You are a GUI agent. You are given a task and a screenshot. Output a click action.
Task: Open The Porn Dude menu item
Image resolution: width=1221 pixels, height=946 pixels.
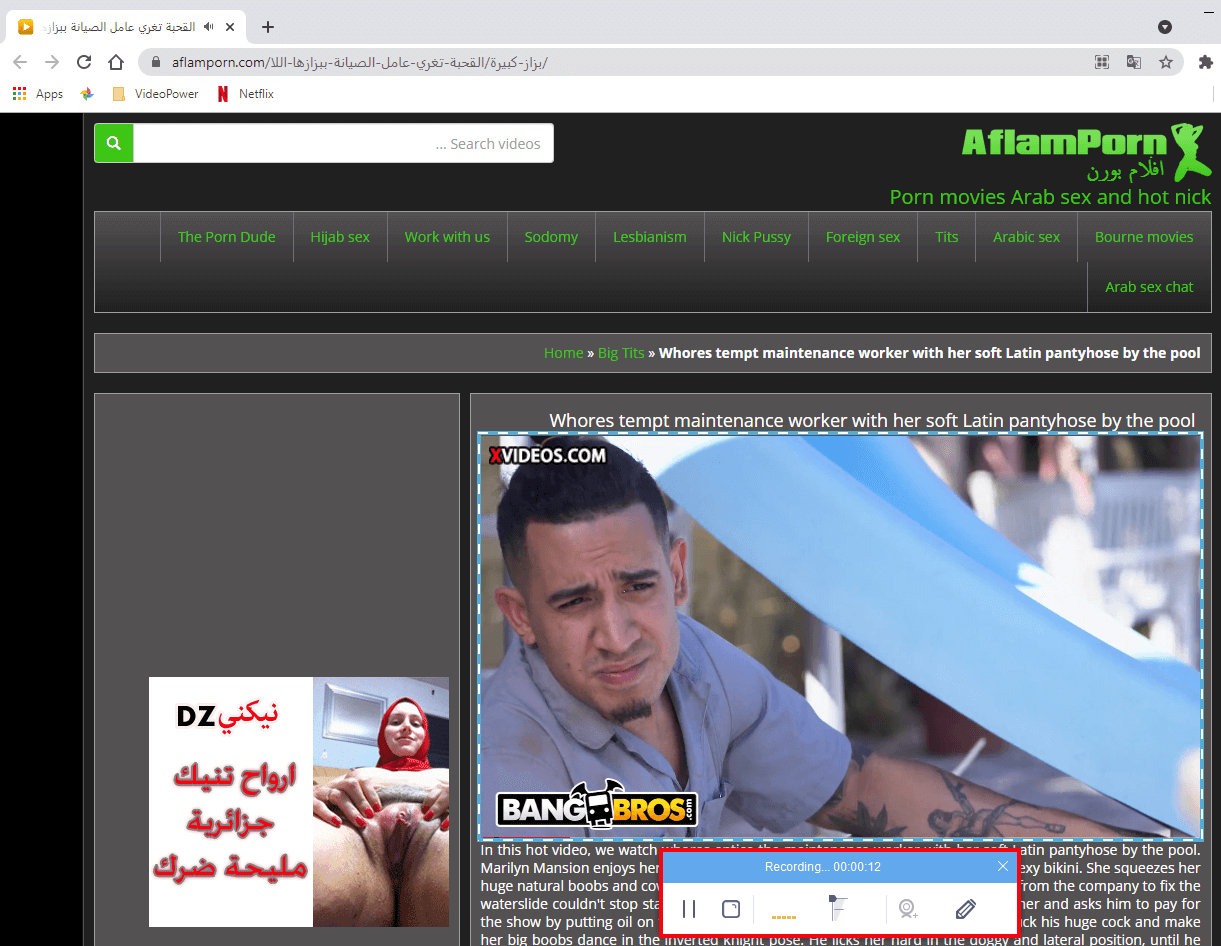tap(227, 237)
